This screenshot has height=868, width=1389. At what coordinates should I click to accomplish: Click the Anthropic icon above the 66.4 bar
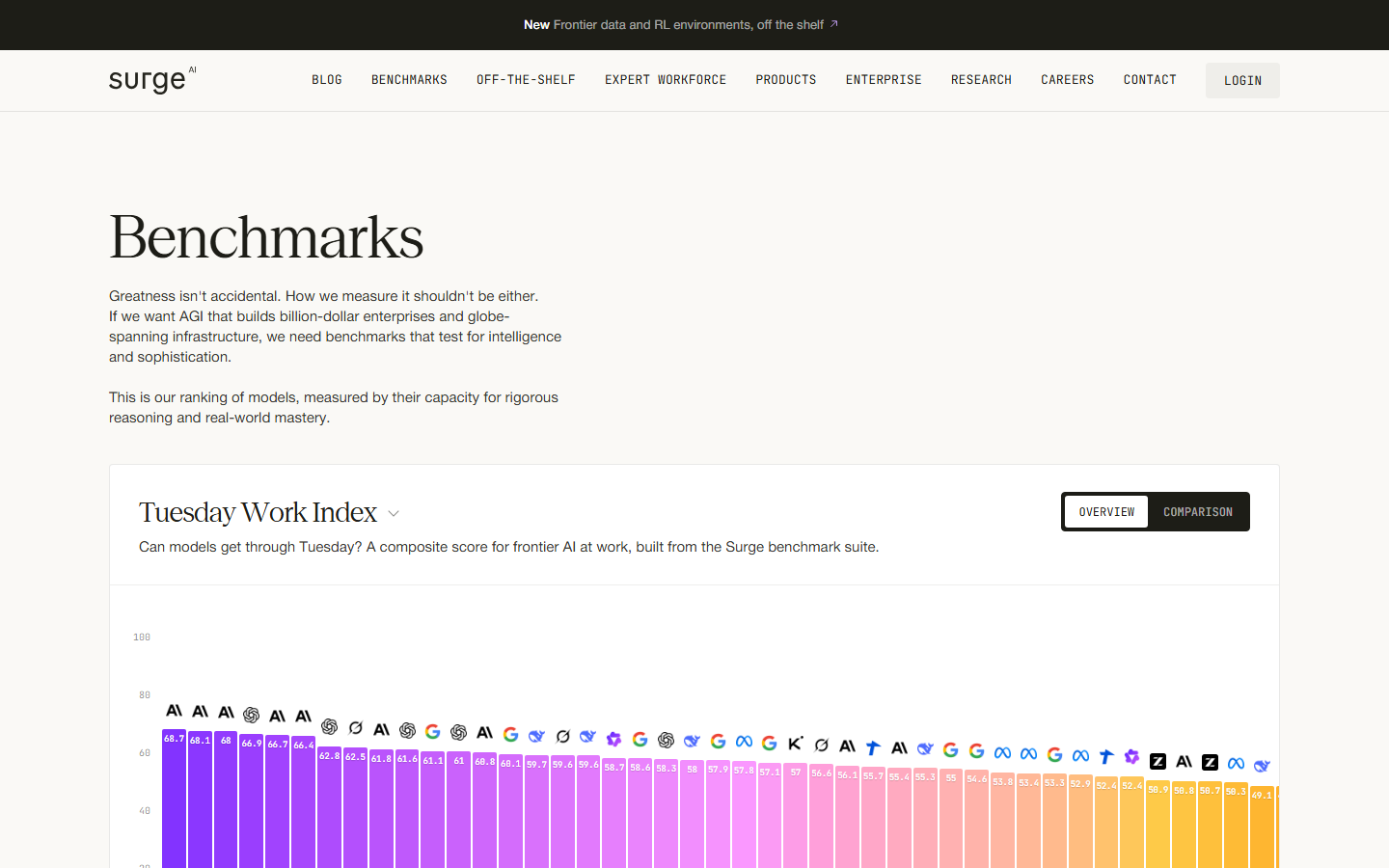pyautogui.click(x=304, y=716)
